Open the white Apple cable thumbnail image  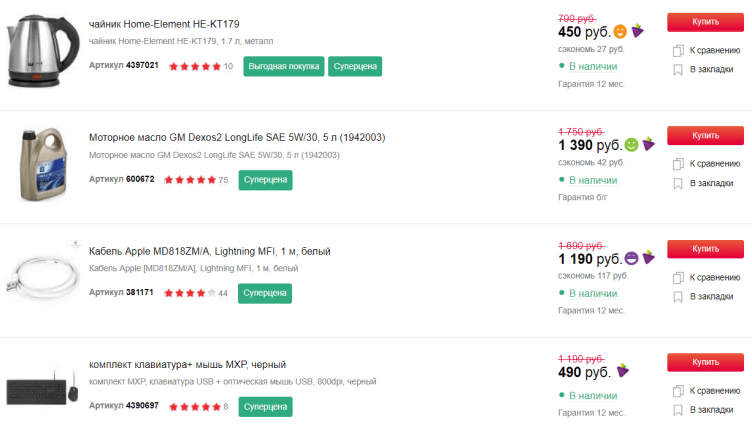43,272
